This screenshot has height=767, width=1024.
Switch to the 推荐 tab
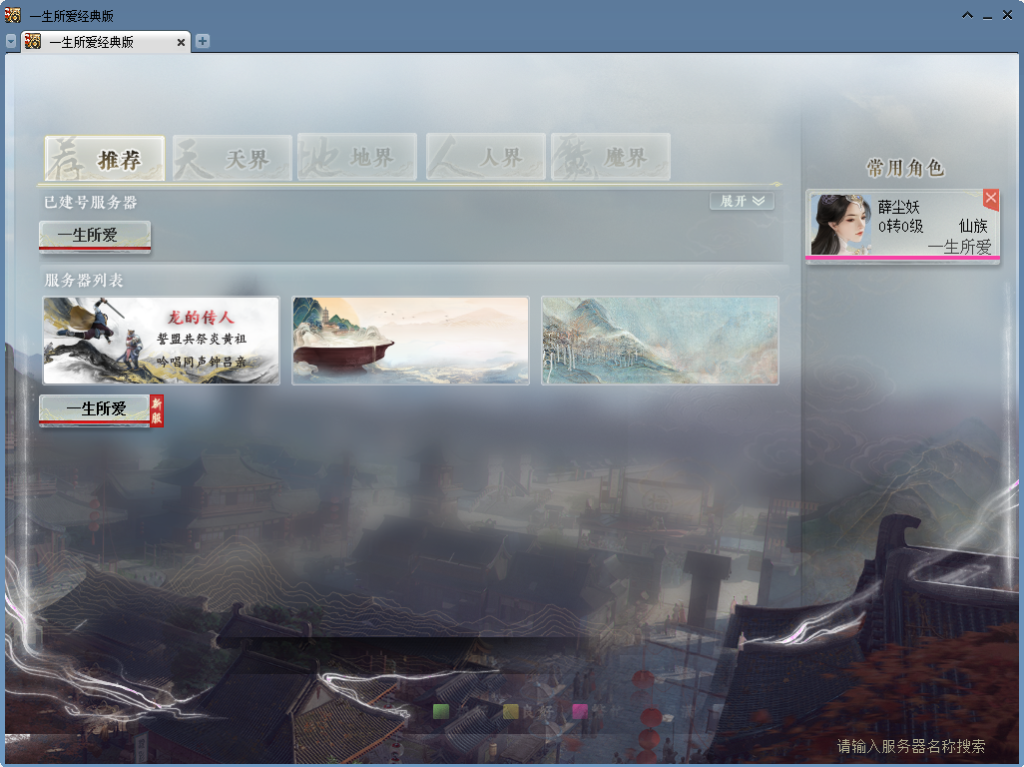105,158
